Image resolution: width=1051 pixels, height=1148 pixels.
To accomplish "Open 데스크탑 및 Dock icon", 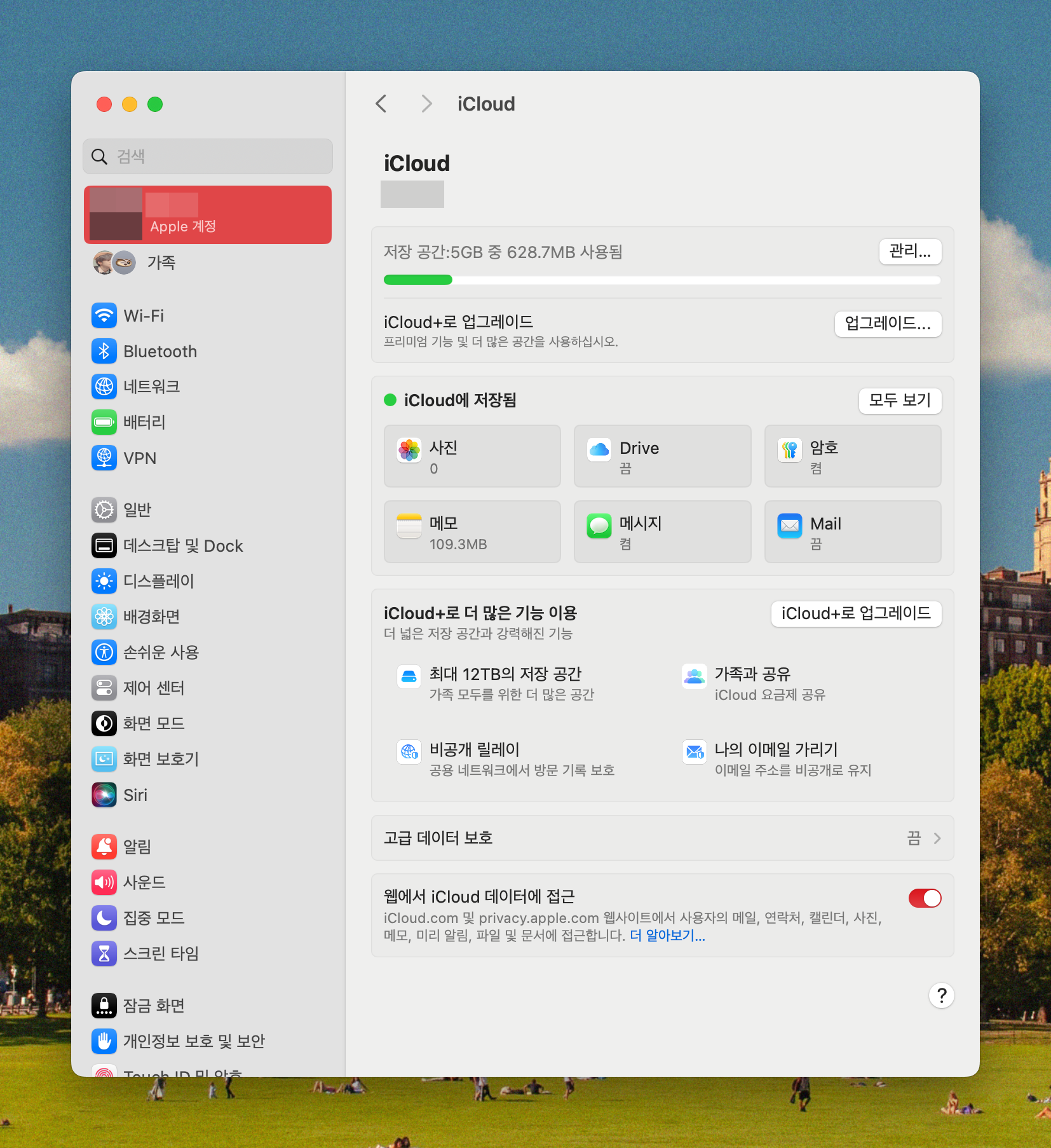I will [104, 545].
